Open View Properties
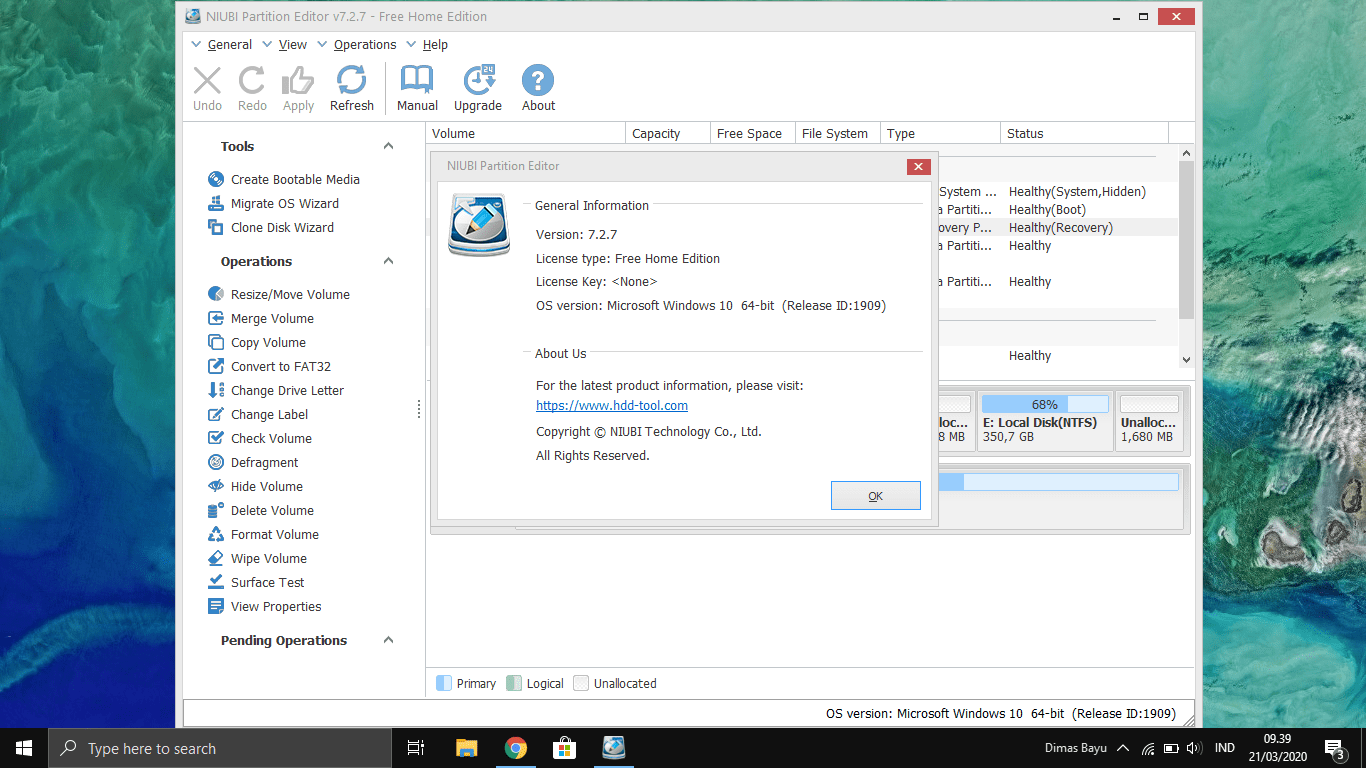Screen dimensions: 1366x768 coord(276,606)
